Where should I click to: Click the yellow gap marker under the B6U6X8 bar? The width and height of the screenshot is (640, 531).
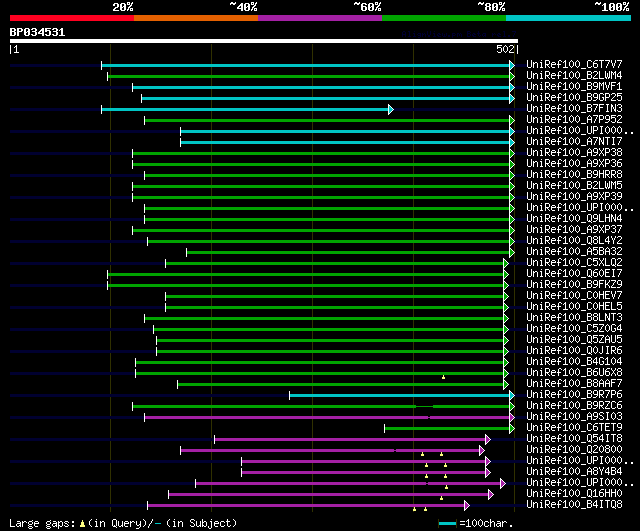tap(443, 377)
